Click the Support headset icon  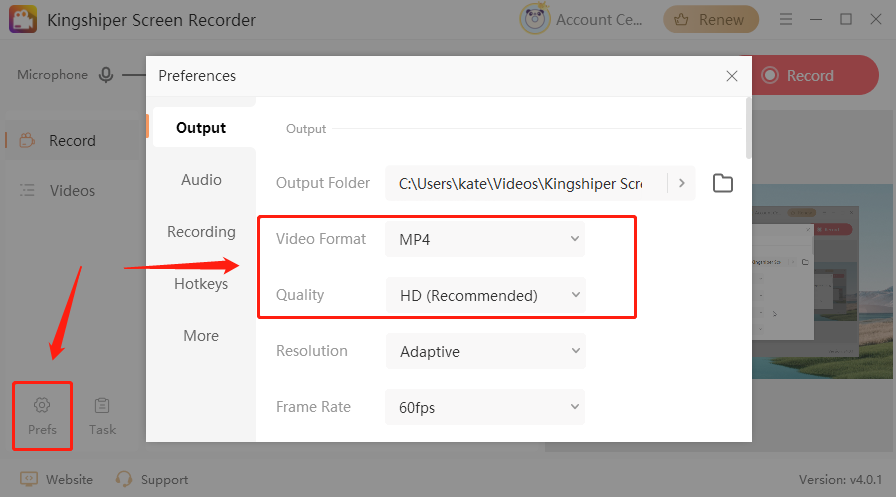pos(123,479)
